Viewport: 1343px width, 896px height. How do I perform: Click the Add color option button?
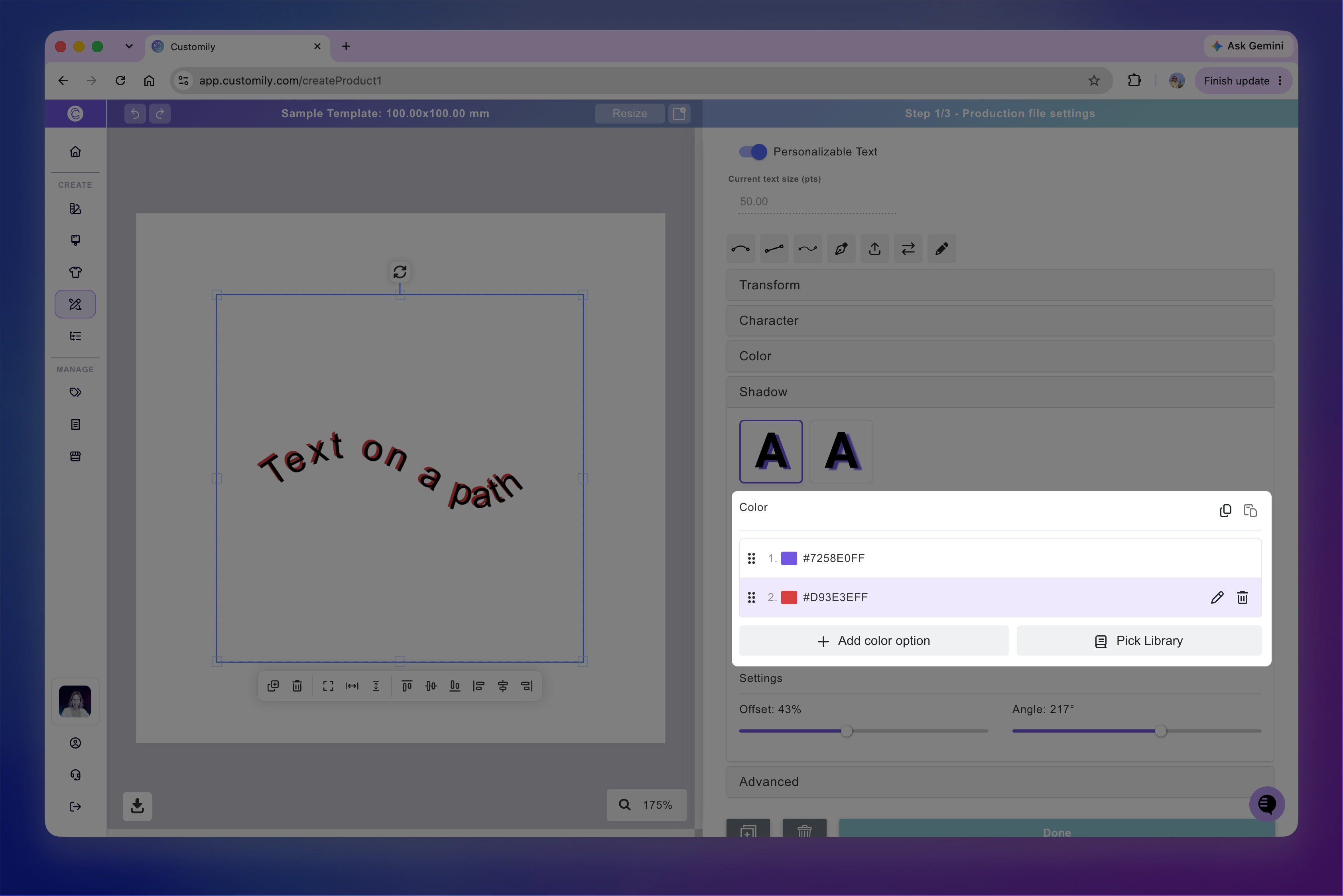874,641
